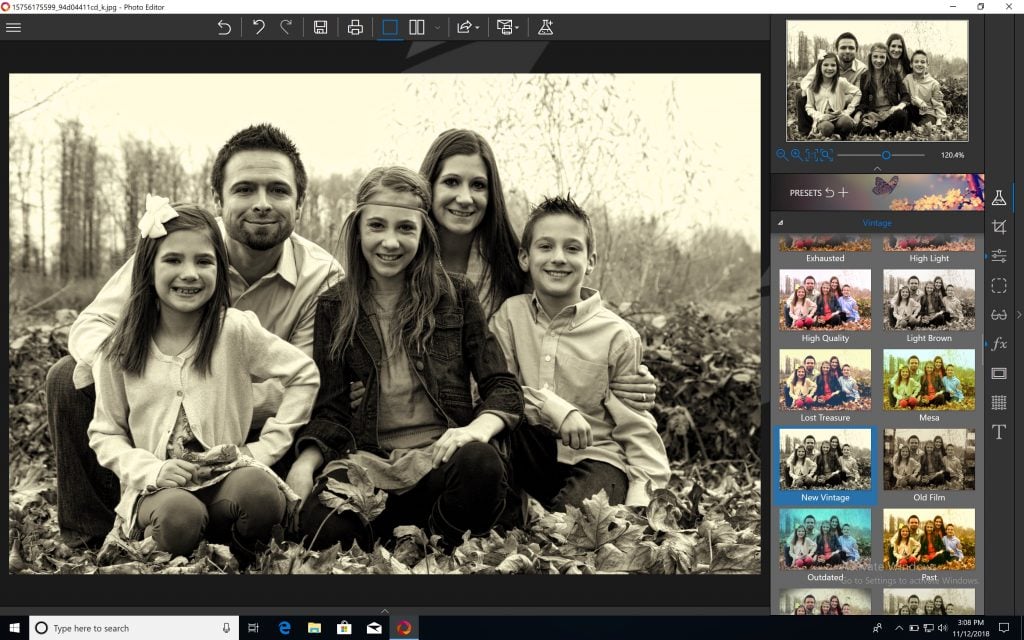Apply the Mesa preset
The image size is (1024, 640).
pos(929,386)
